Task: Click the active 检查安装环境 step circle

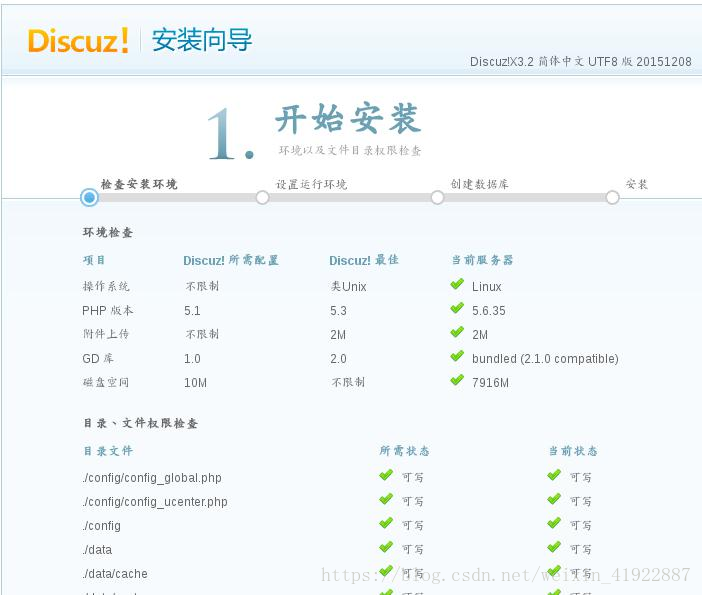Action: click(90, 197)
